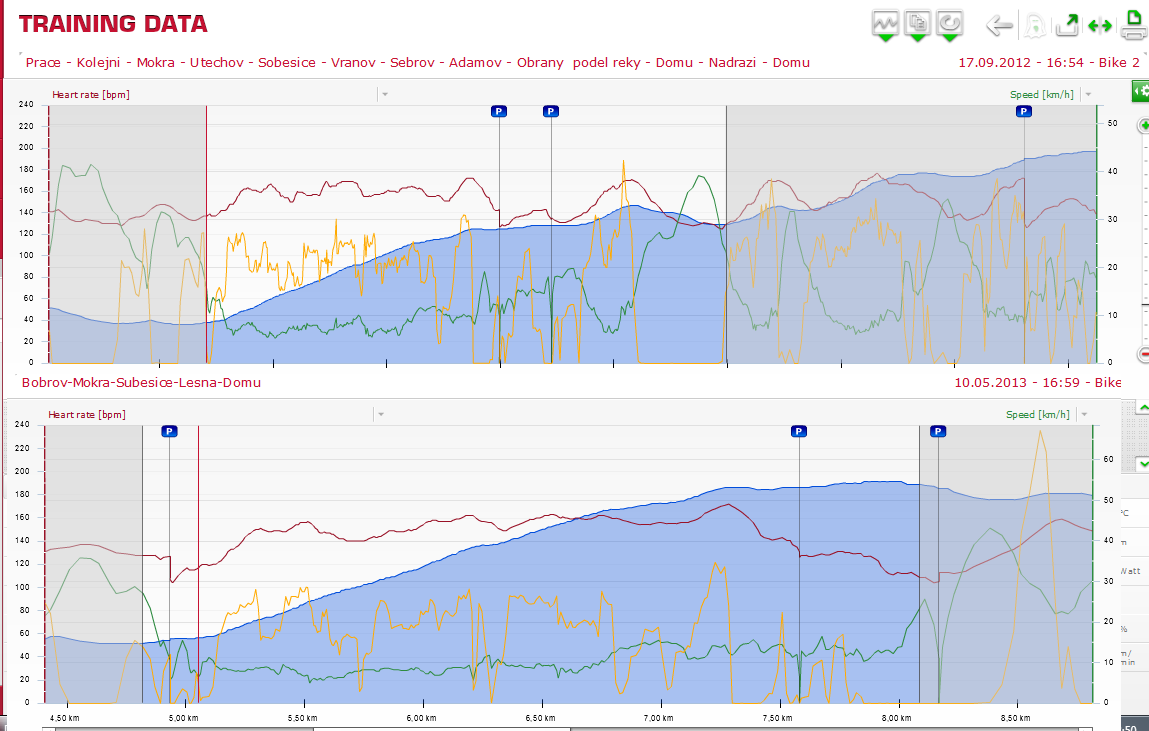
Task: Open the graph curve view menu
Action: (x=886, y=25)
